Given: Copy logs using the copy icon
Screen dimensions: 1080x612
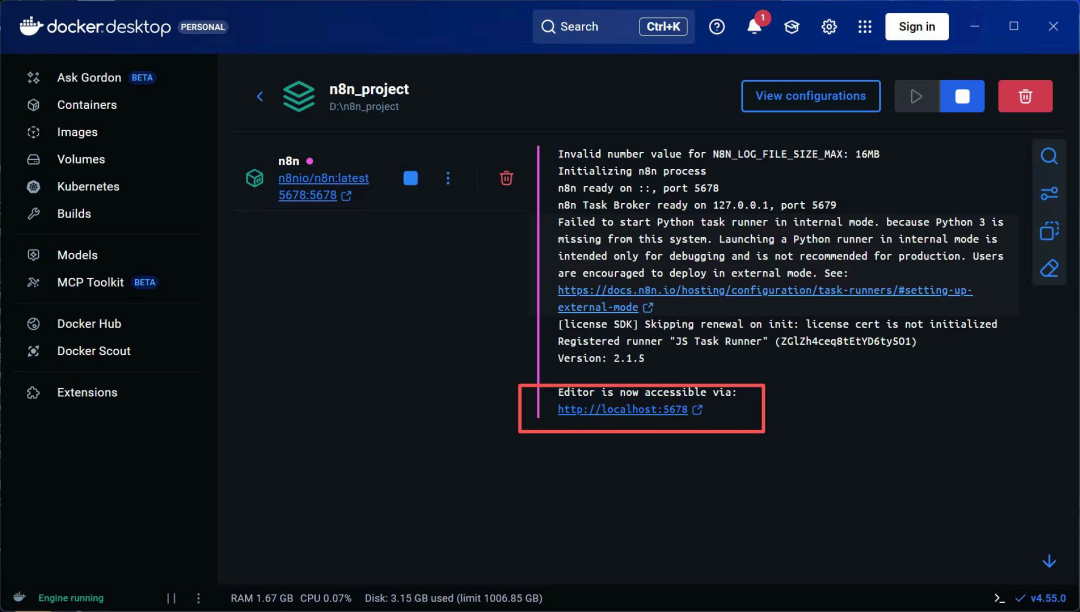Looking at the screenshot, I should (1048, 230).
